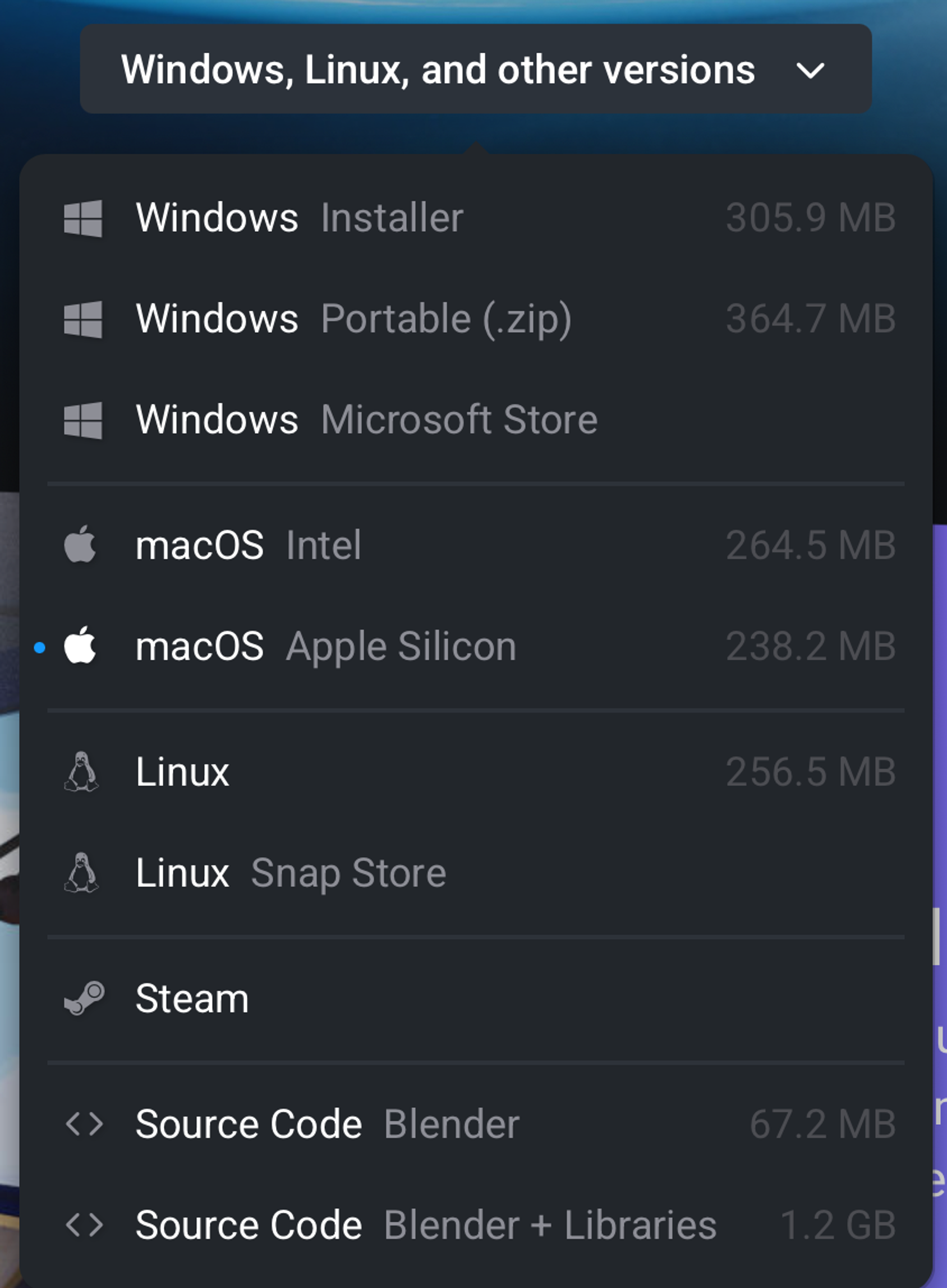
Task: Select the Windows Installer download
Action: [476, 218]
